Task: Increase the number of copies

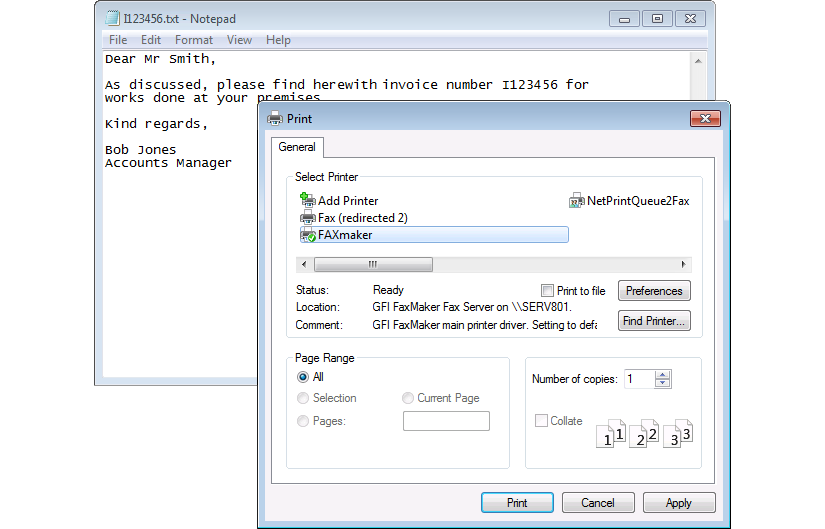Action: pyautogui.click(x=662, y=375)
